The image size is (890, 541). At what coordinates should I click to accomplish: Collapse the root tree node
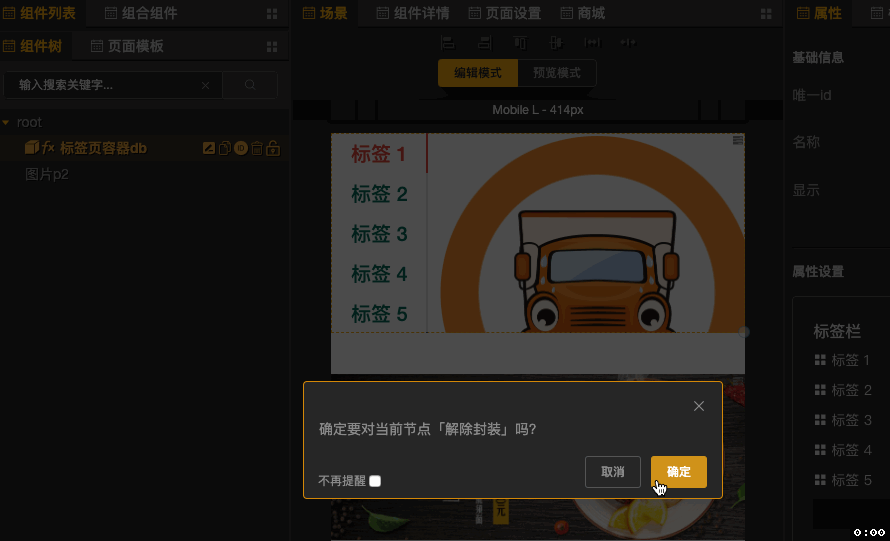point(6,123)
